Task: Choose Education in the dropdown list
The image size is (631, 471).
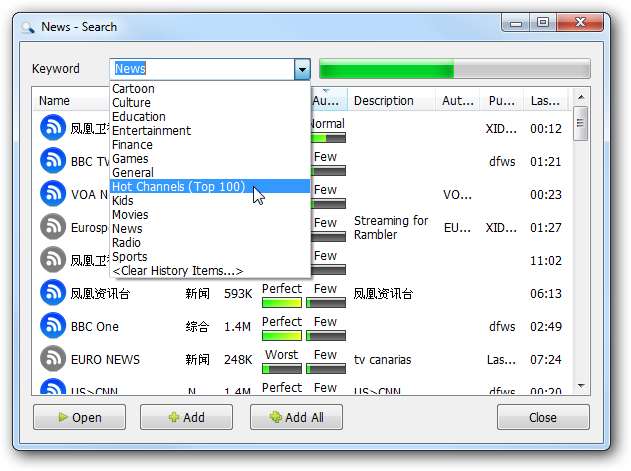Action: [x=210, y=117]
